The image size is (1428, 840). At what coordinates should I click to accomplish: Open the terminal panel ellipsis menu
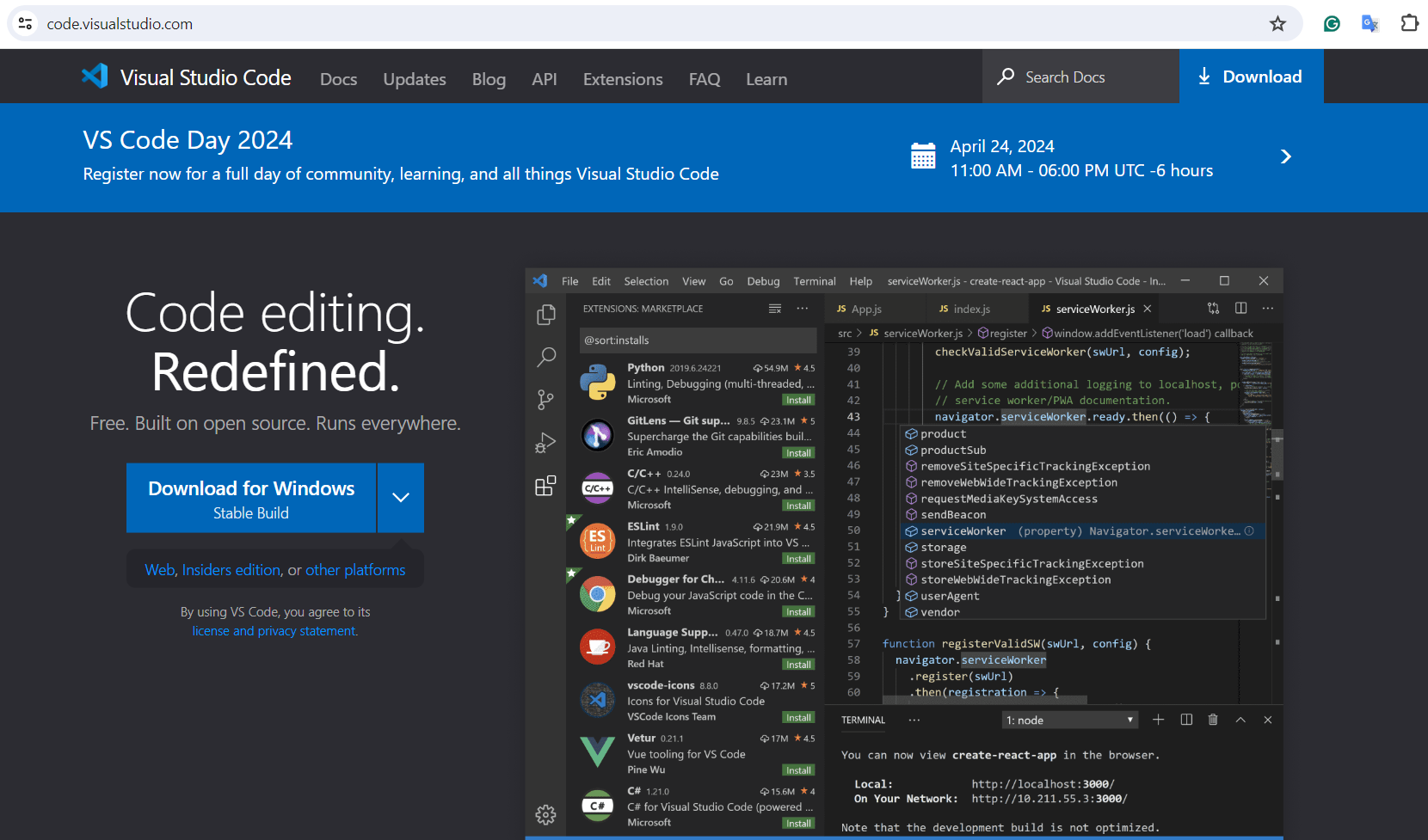tap(914, 720)
